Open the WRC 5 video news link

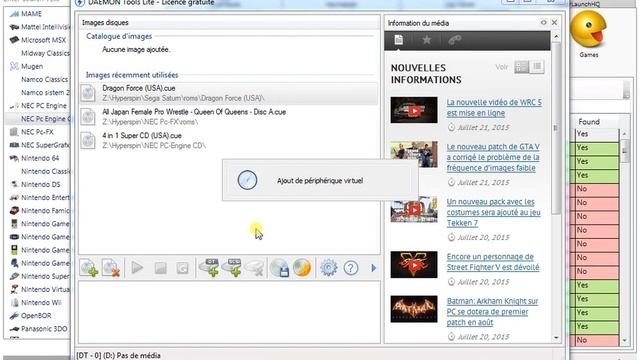[x=494, y=107]
